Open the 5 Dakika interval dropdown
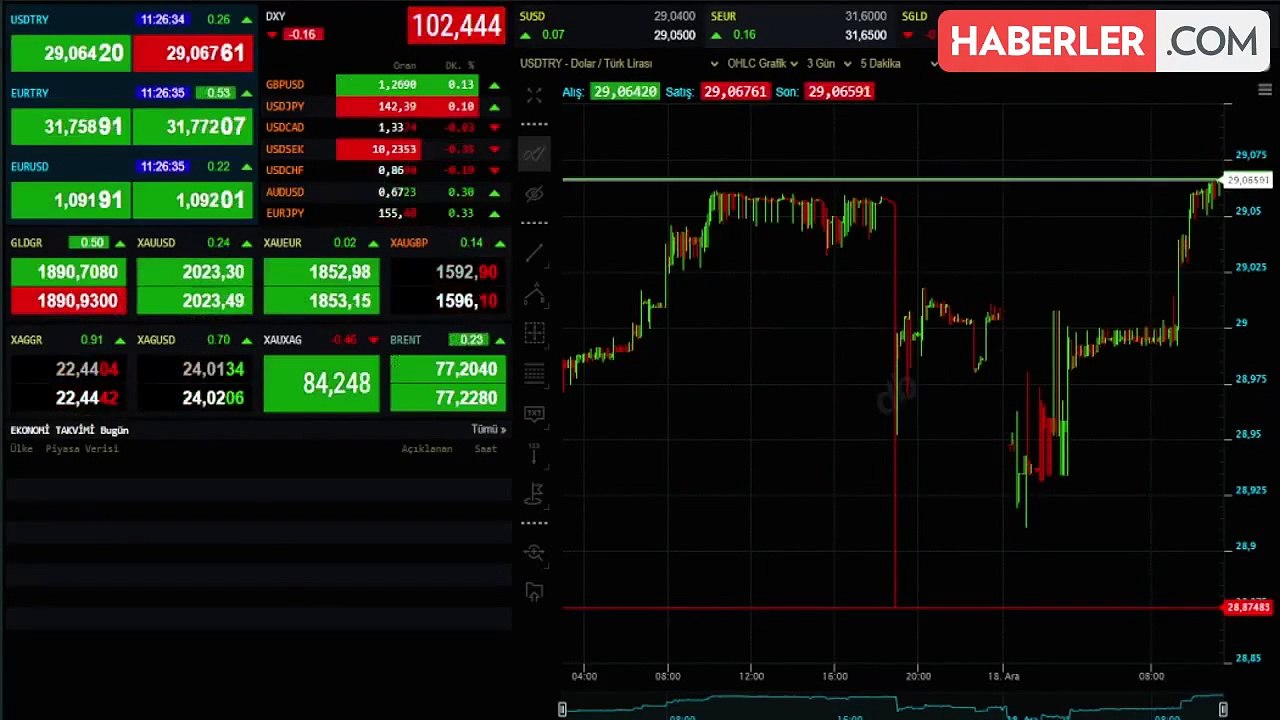 (898, 64)
